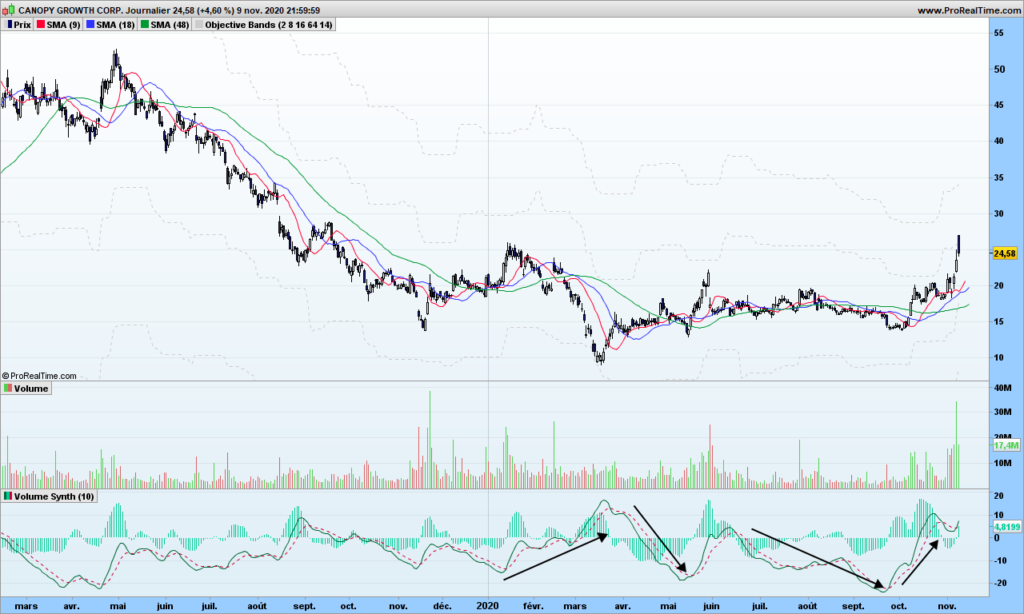Open the Objective Bands (2 8 16 64 14) legend
Image resolution: width=1024 pixels, height=614 pixels.
click(263, 25)
